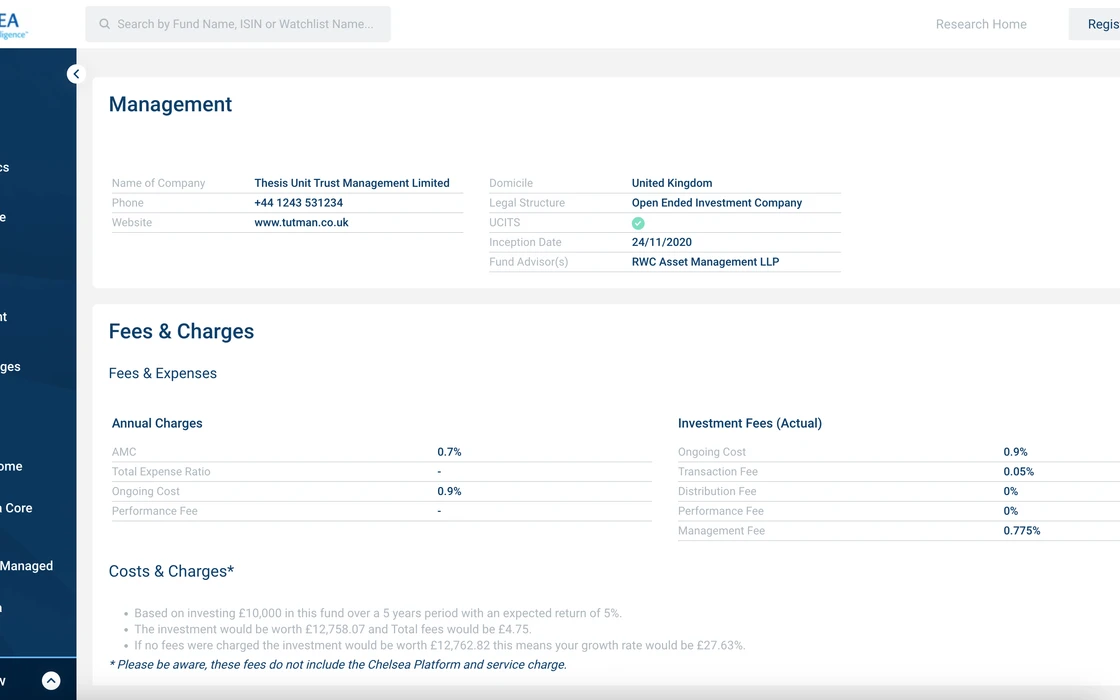The width and height of the screenshot is (1120, 700).
Task: Collapse the sidebar with the chevron arrow
Action: [76, 74]
